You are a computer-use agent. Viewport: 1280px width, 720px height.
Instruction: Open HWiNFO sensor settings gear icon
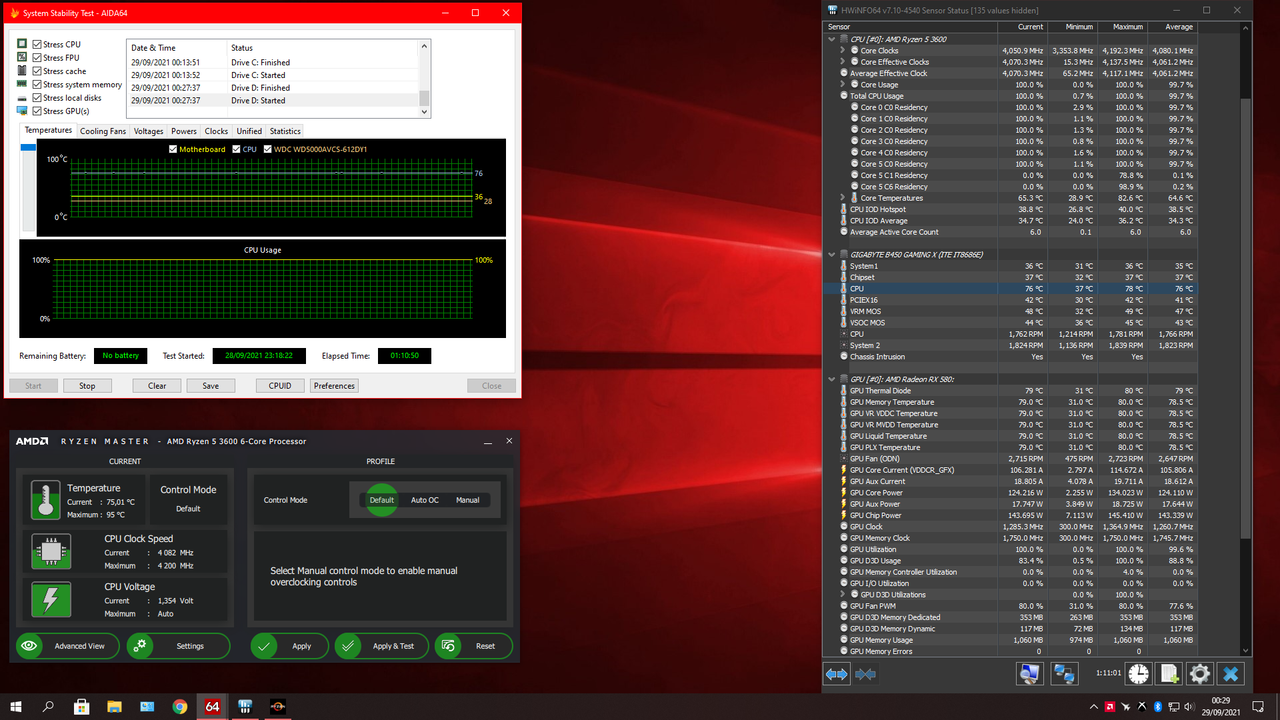point(1200,674)
